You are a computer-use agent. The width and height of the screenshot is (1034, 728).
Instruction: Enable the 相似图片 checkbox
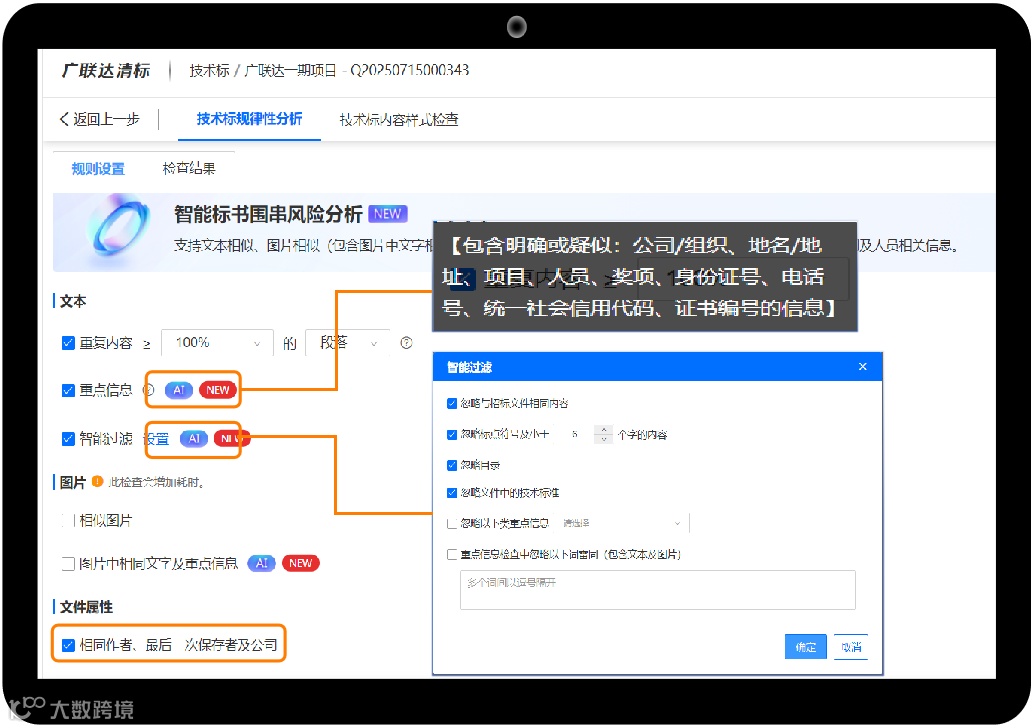point(68,520)
